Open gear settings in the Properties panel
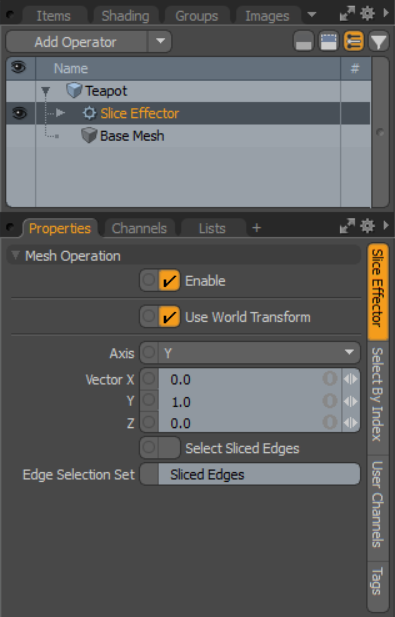 click(x=367, y=226)
